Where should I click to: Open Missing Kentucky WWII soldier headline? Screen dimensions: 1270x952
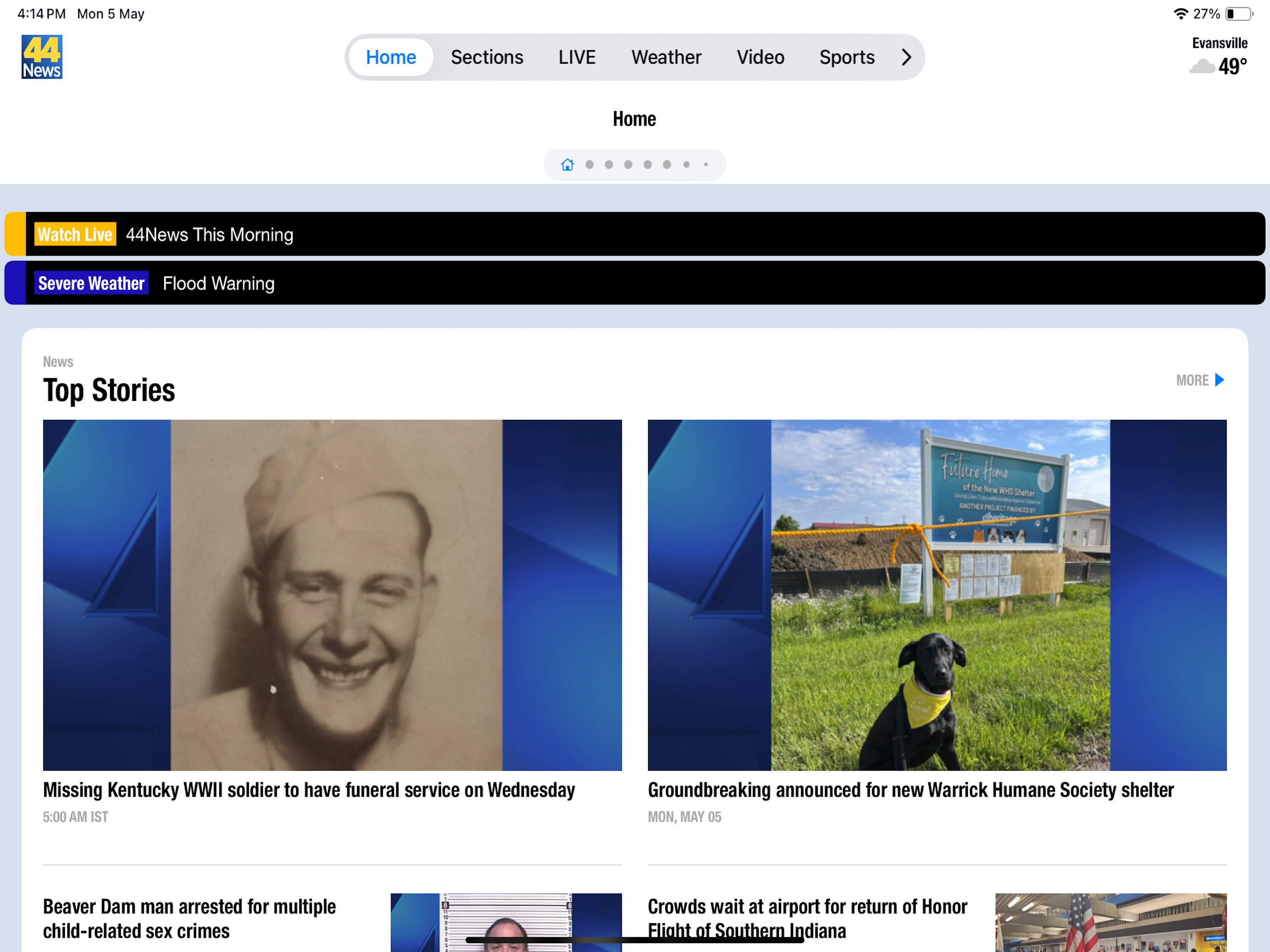(x=309, y=790)
